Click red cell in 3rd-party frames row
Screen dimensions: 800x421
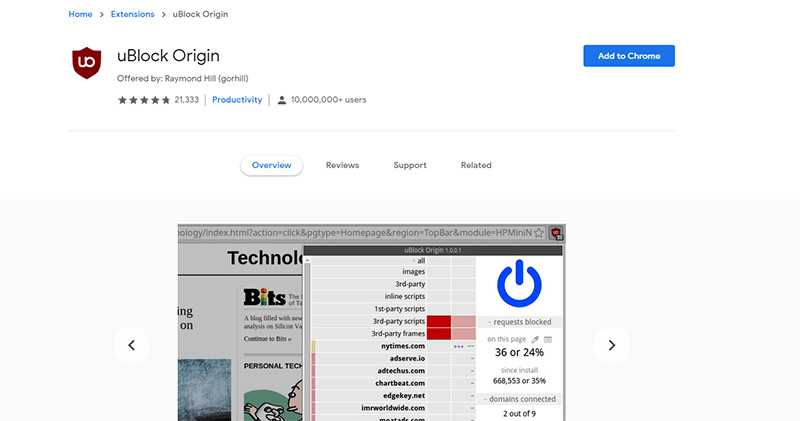[439, 334]
